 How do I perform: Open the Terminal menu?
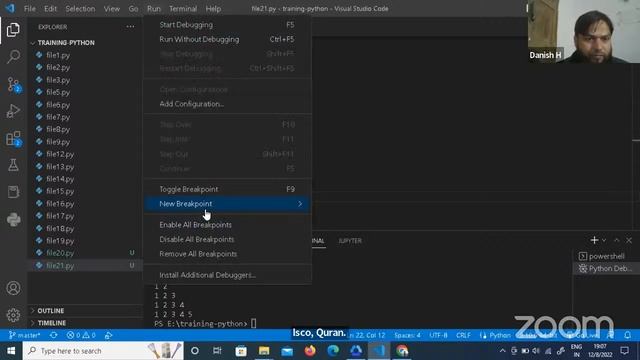pos(183,9)
